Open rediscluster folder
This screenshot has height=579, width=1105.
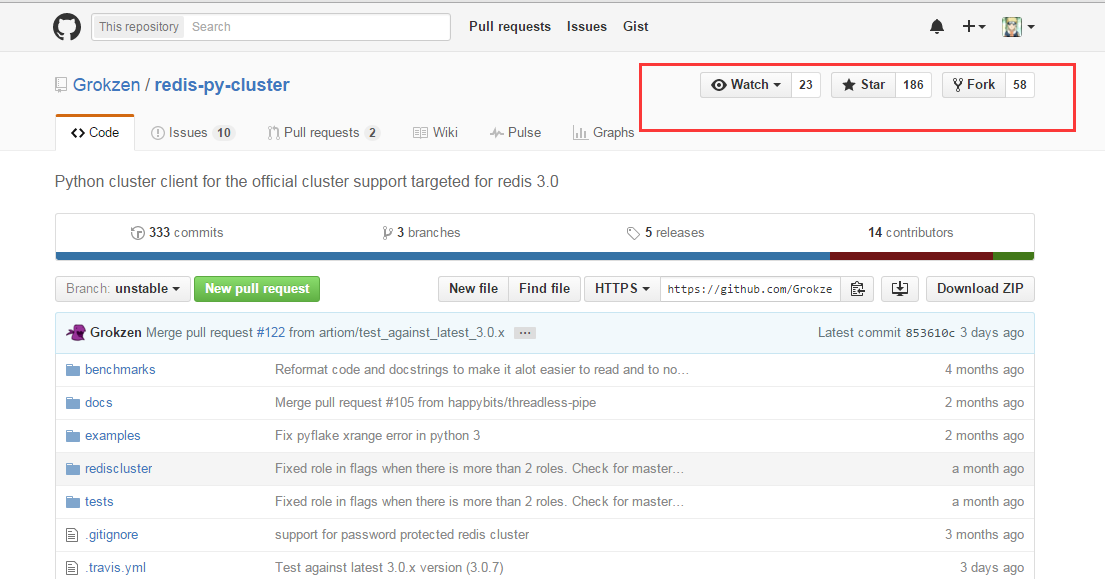[118, 468]
